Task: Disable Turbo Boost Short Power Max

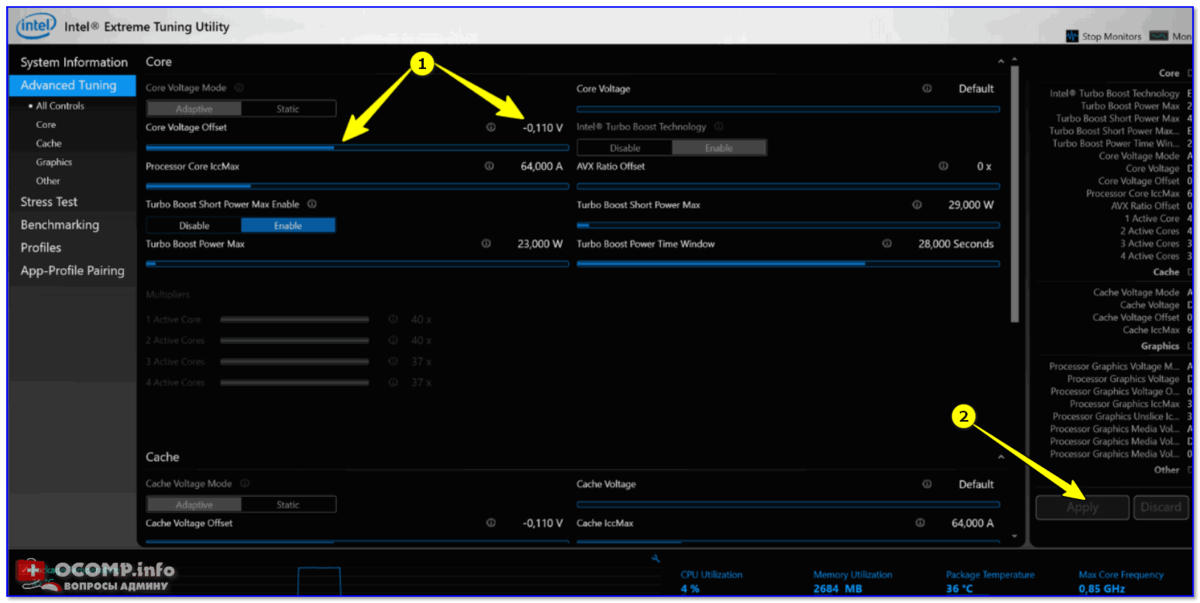Action: point(194,226)
